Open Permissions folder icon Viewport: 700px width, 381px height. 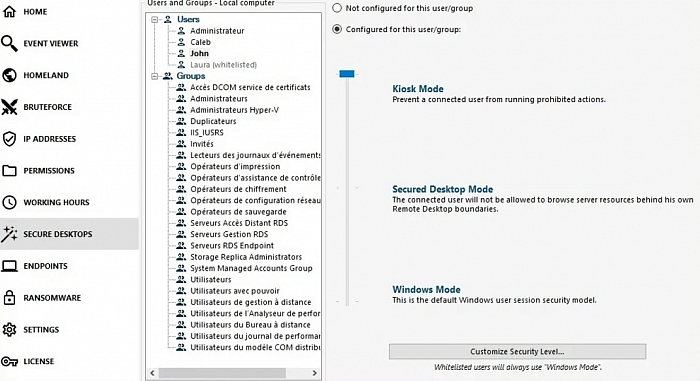[9, 171]
